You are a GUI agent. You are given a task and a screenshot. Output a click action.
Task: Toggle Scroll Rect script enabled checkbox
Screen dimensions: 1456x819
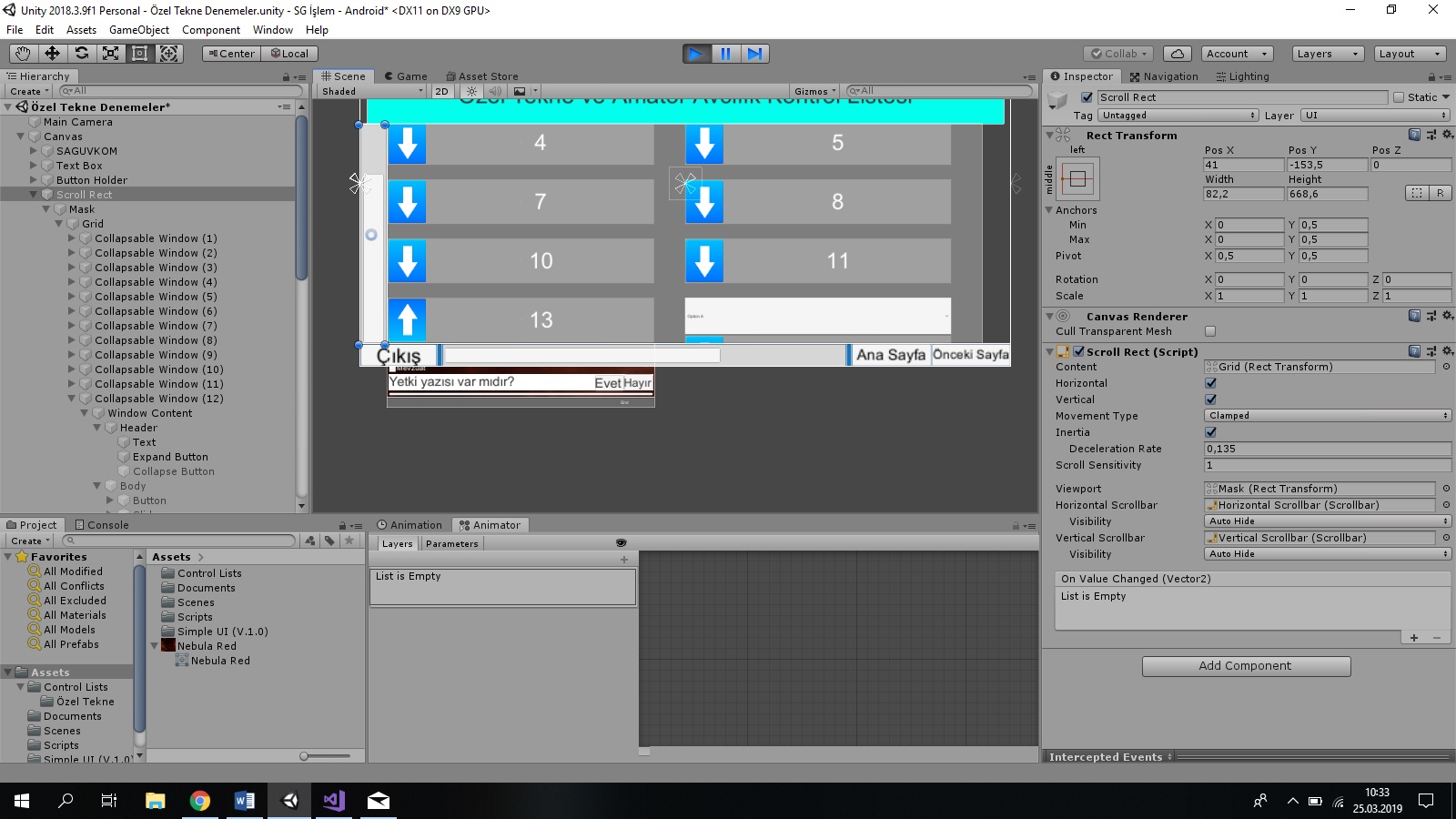tap(1079, 351)
